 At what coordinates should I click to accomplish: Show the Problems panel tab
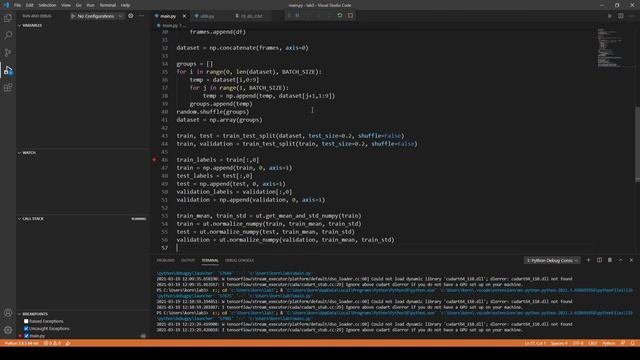[165, 260]
